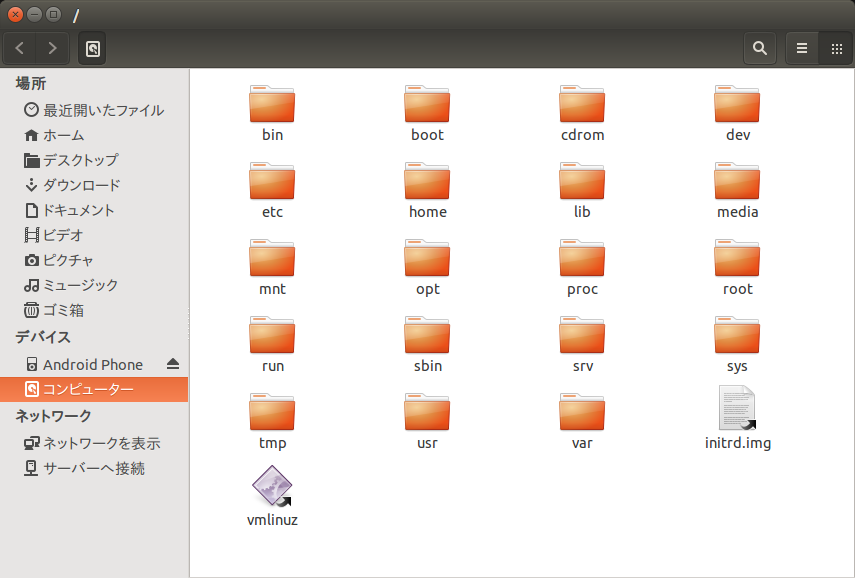This screenshot has height=578, width=855.
Task: Open 最近開いたファイル in sidebar
Action: (94, 110)
